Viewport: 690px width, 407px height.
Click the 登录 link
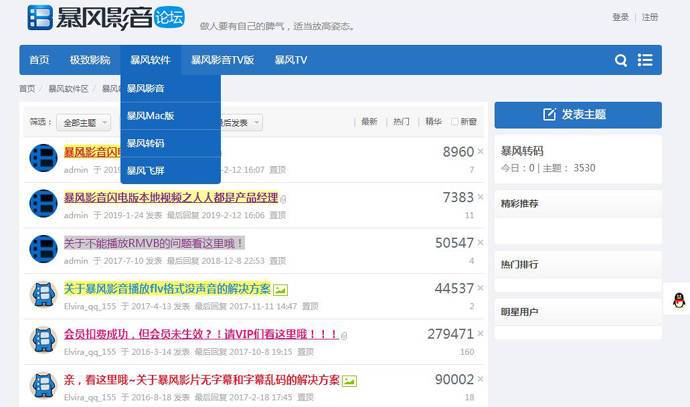point(620,17)
